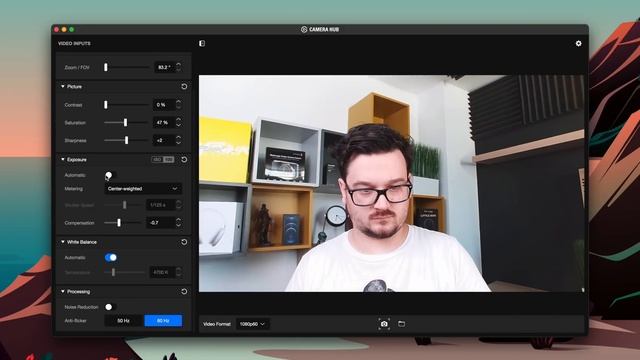Collapse the Picture section
The width and height of the screenshot is (640, 360).
pos(63,87)
